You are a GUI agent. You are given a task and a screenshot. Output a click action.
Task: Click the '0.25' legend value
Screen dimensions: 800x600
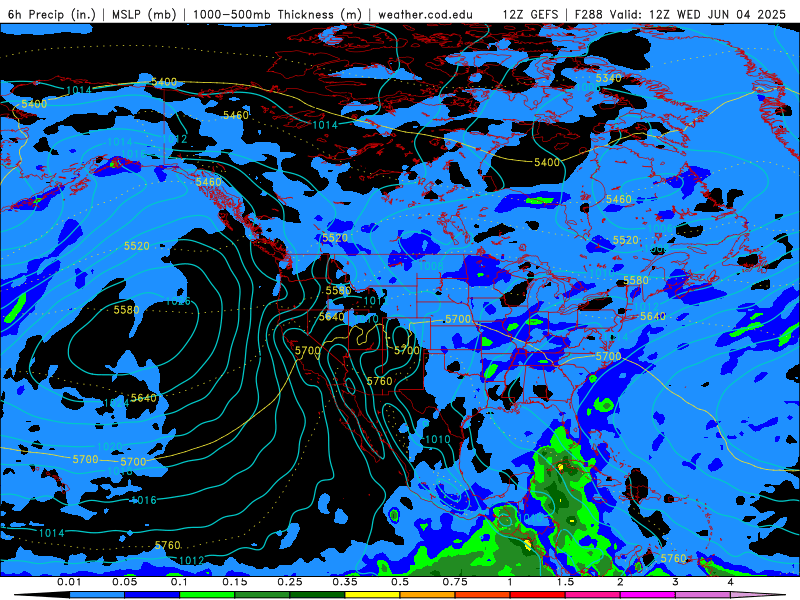(x=290, y=582)
